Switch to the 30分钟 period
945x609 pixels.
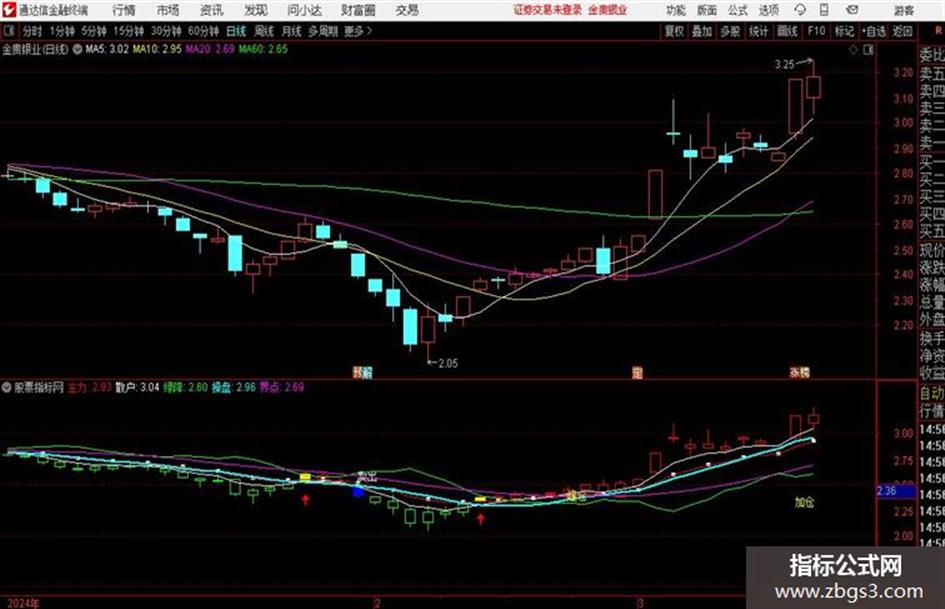[166, 31]
